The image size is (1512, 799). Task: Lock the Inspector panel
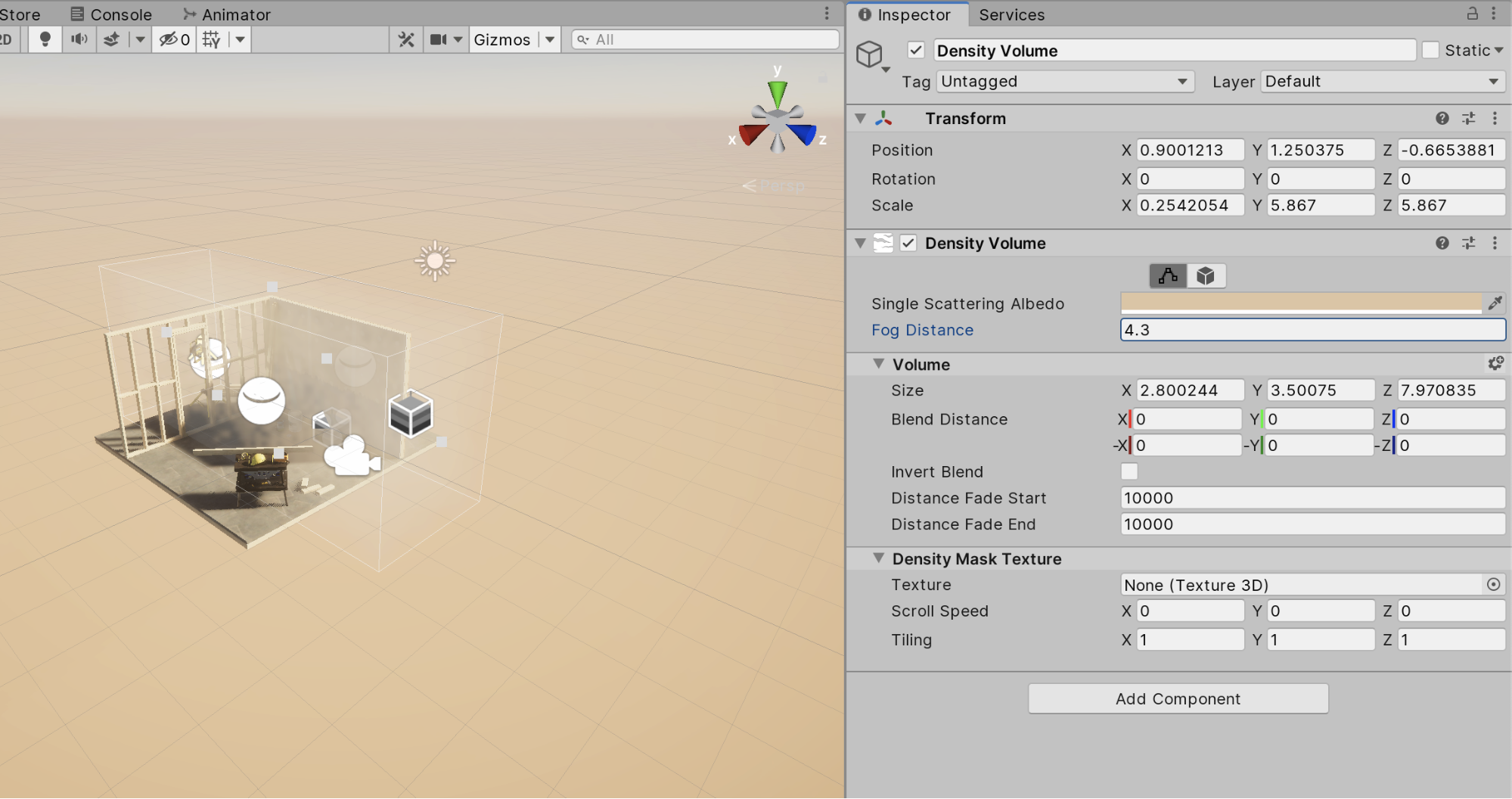[x=1472, y=14]
